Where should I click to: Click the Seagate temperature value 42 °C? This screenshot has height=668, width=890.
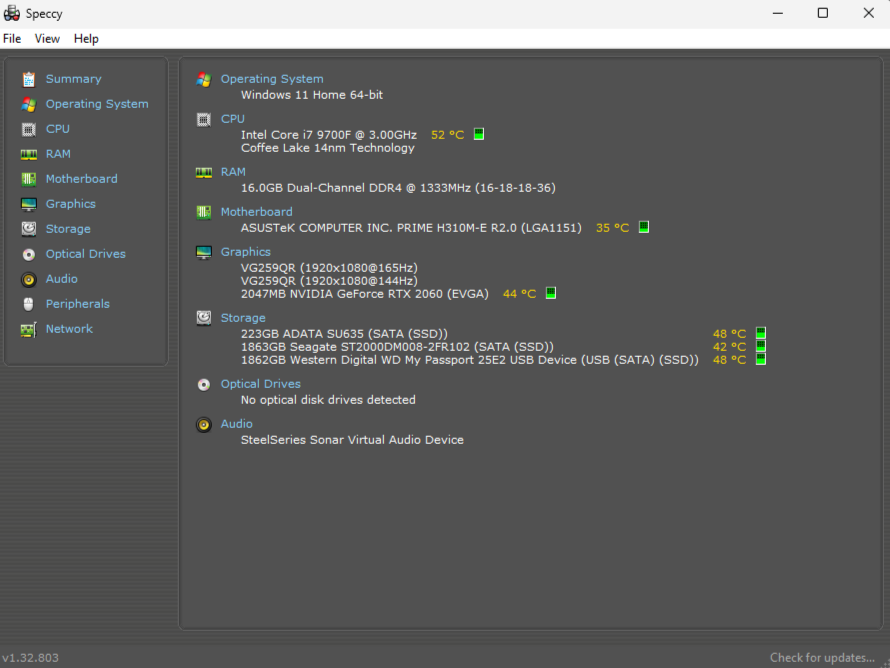729,347
